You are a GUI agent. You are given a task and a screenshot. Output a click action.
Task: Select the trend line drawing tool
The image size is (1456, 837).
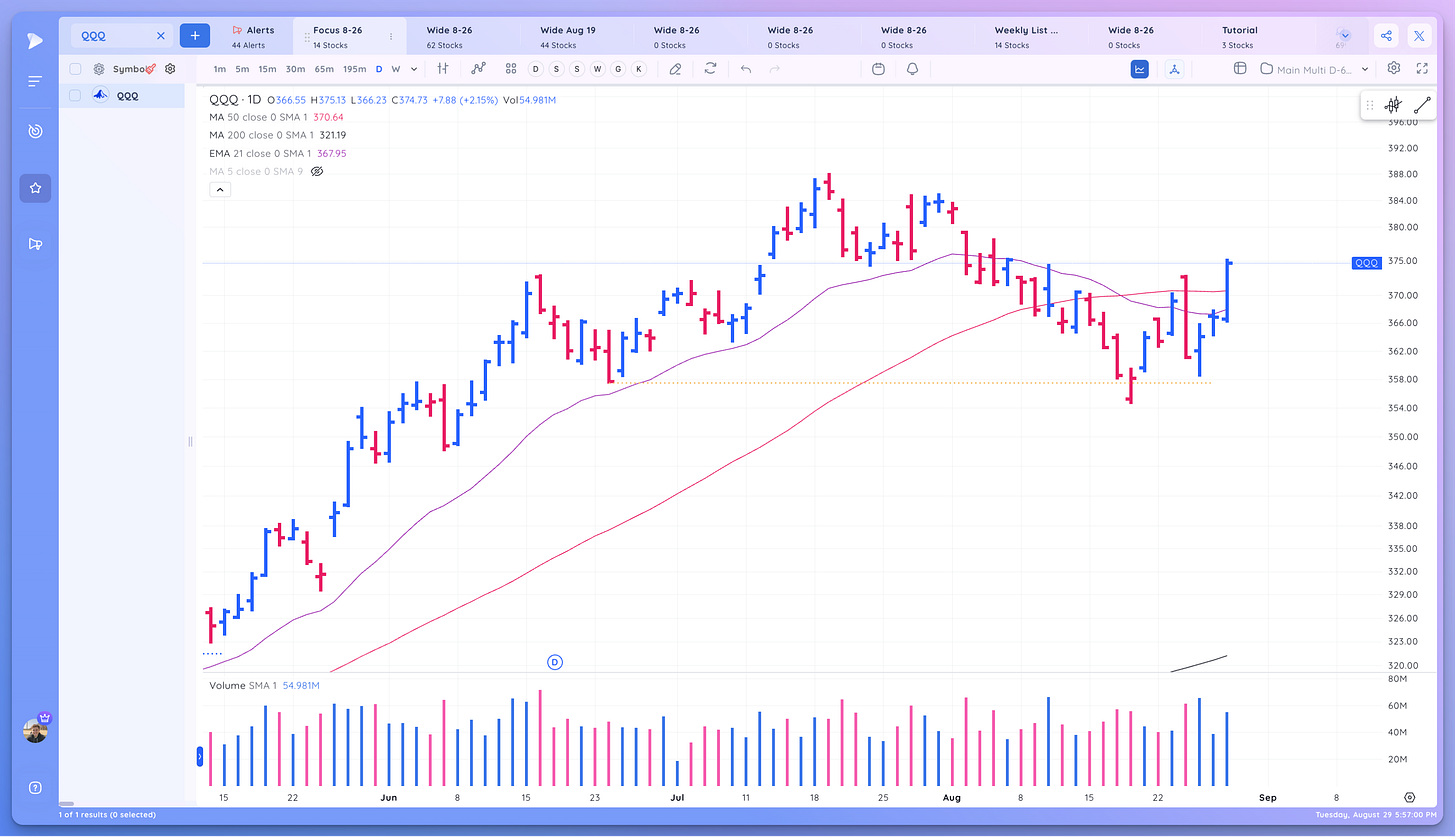tap(1422, 105)
